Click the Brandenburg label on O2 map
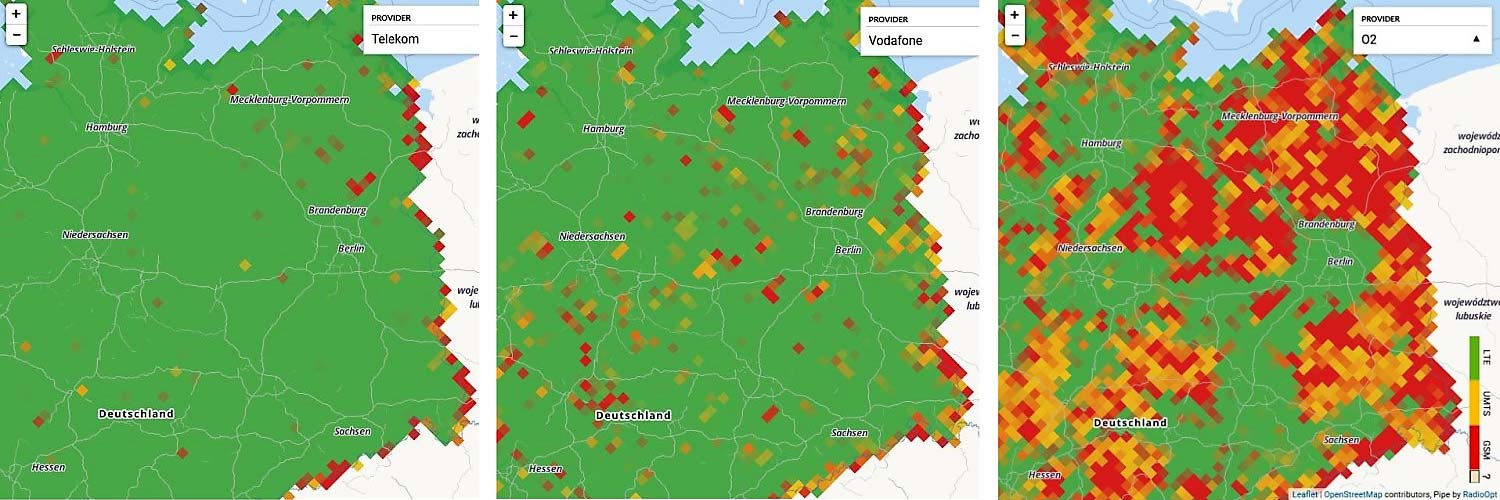The image size is (1500, 500). [x=1327, y=225]
